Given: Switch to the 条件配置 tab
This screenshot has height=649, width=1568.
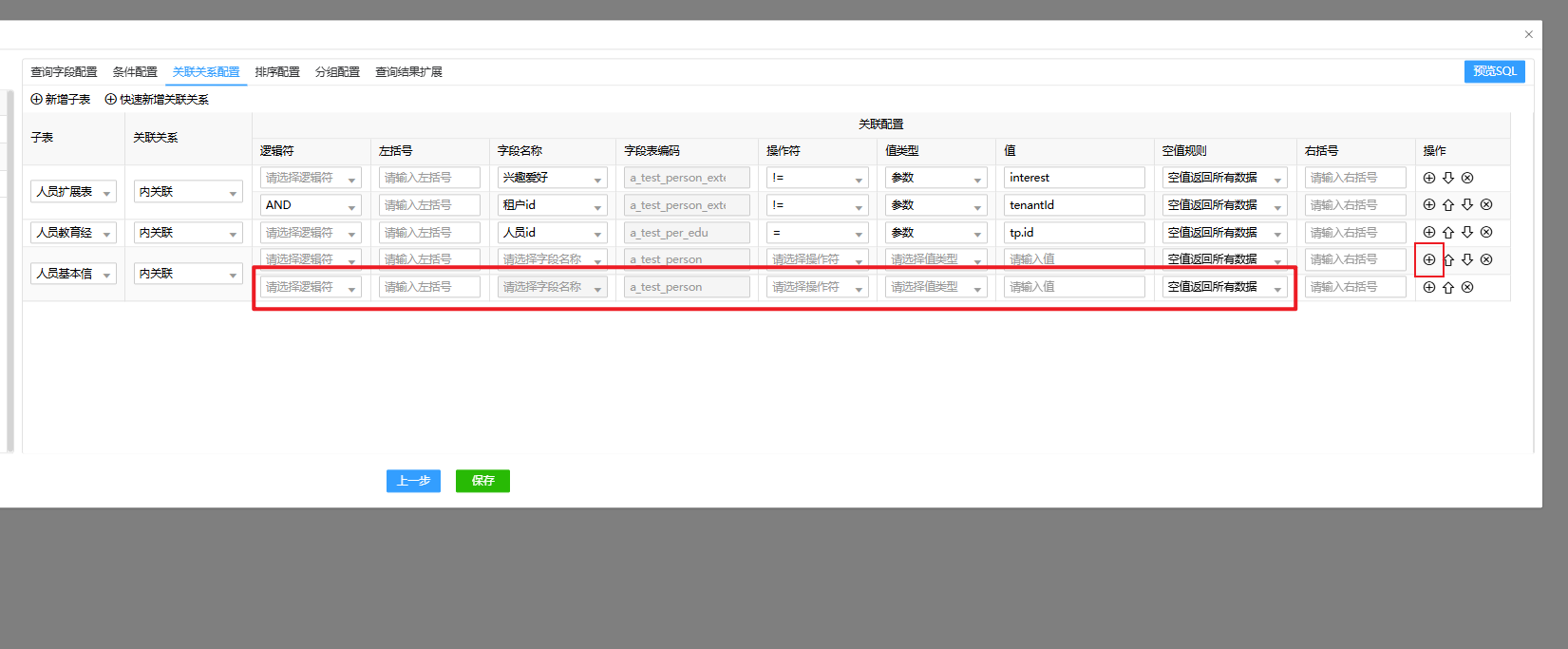Looking at the screenshot, I should coord(135,72).
